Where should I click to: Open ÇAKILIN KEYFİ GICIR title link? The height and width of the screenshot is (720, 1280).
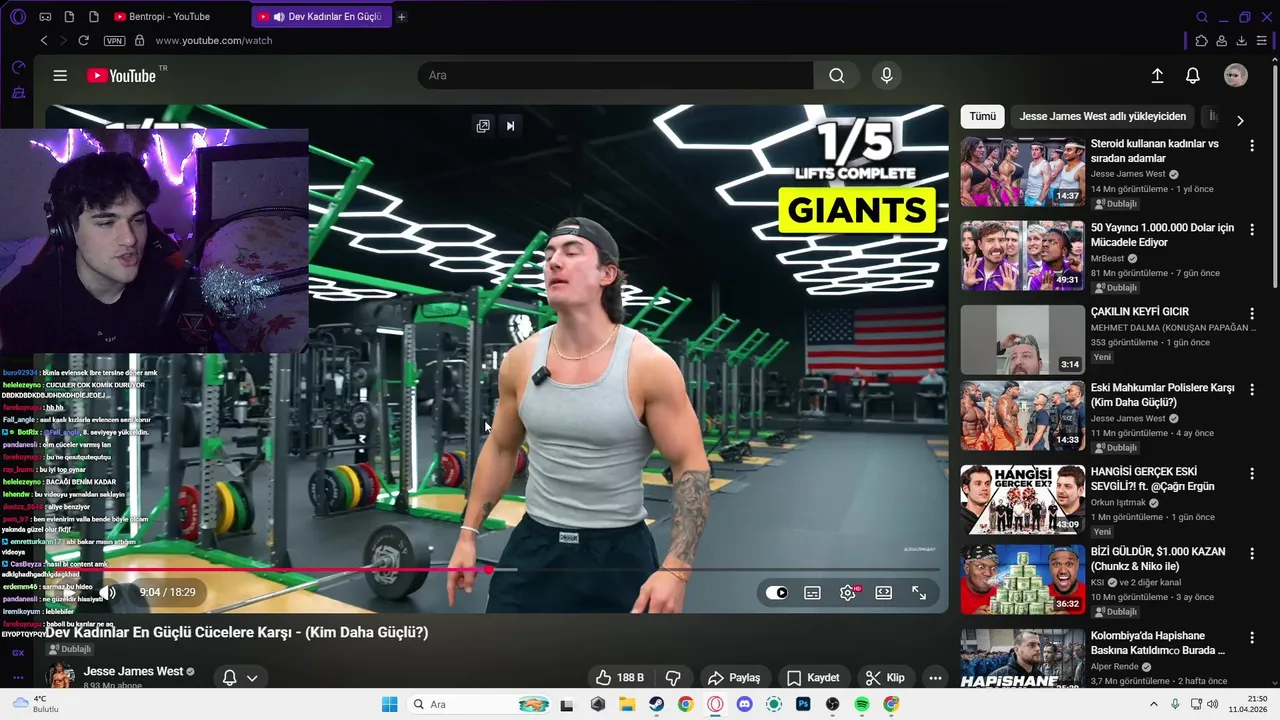[1139, 312]
